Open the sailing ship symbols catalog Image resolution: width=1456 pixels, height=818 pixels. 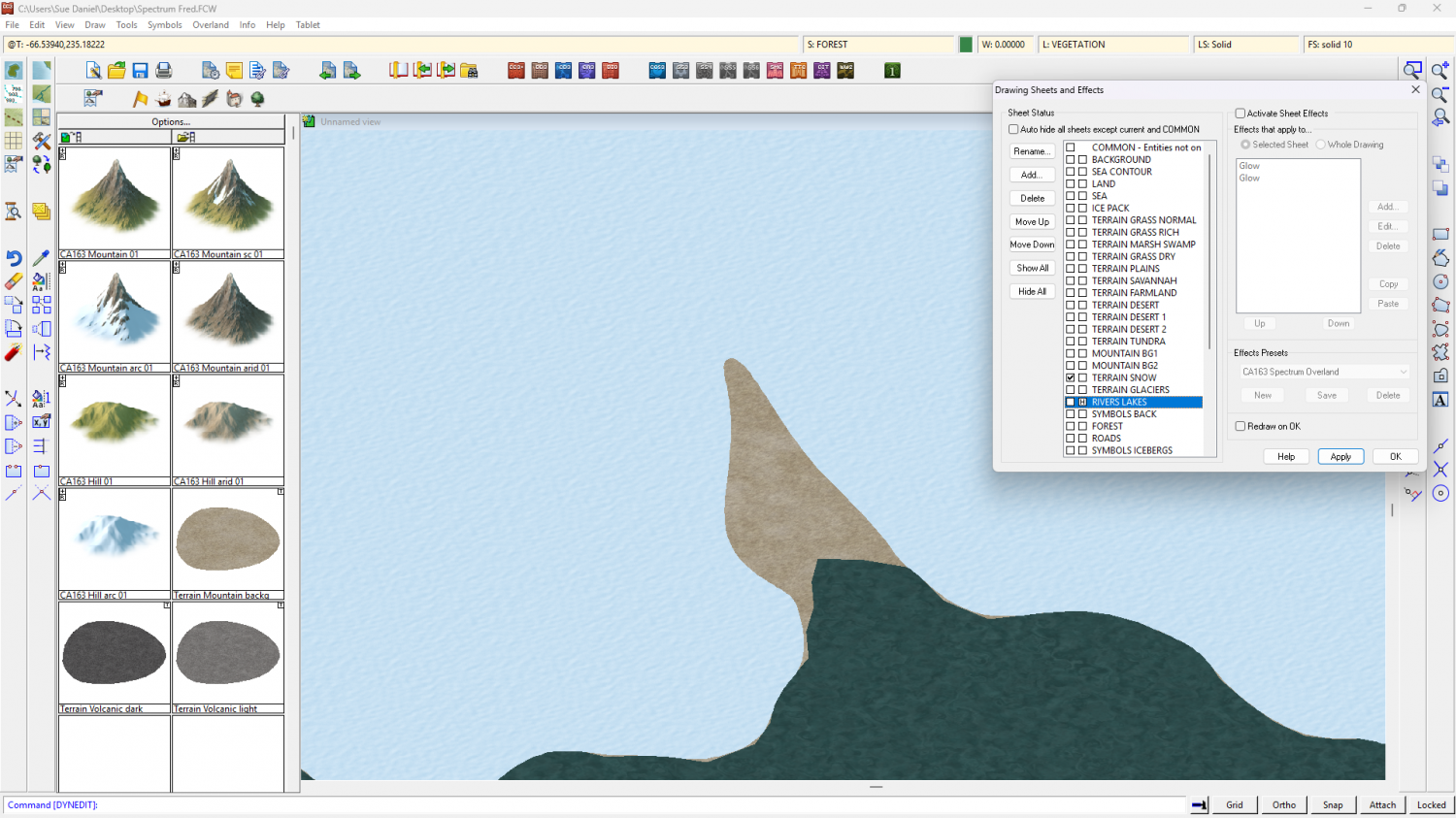163,99
